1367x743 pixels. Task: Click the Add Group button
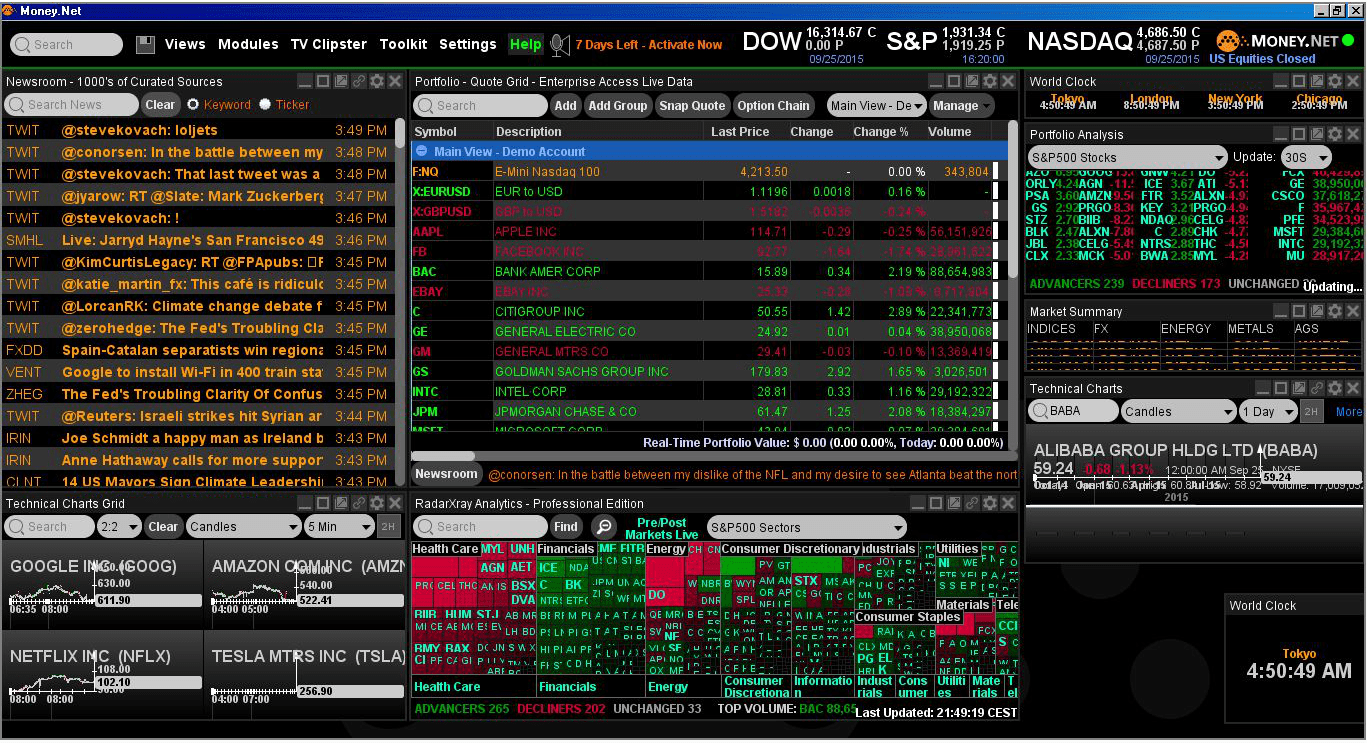(617, 105)
